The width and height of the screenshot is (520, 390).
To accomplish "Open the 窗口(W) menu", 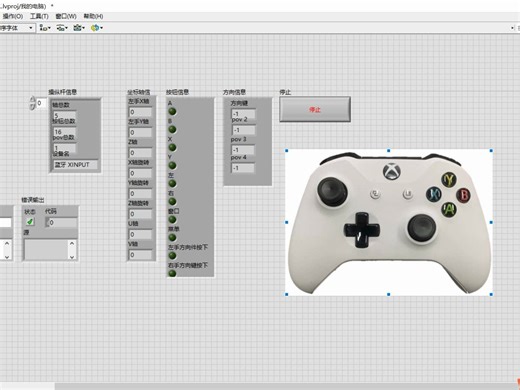I will (66, 16).
